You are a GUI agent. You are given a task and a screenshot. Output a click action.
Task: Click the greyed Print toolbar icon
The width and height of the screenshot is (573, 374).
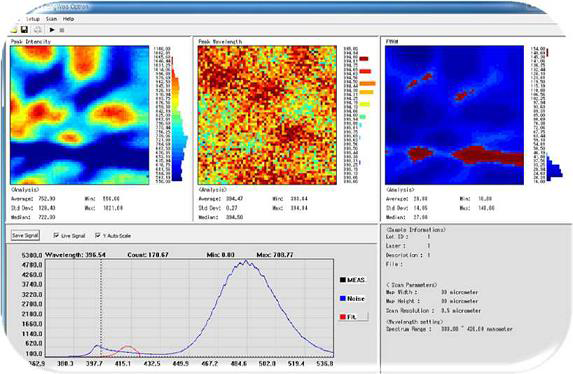coord(37,30)
